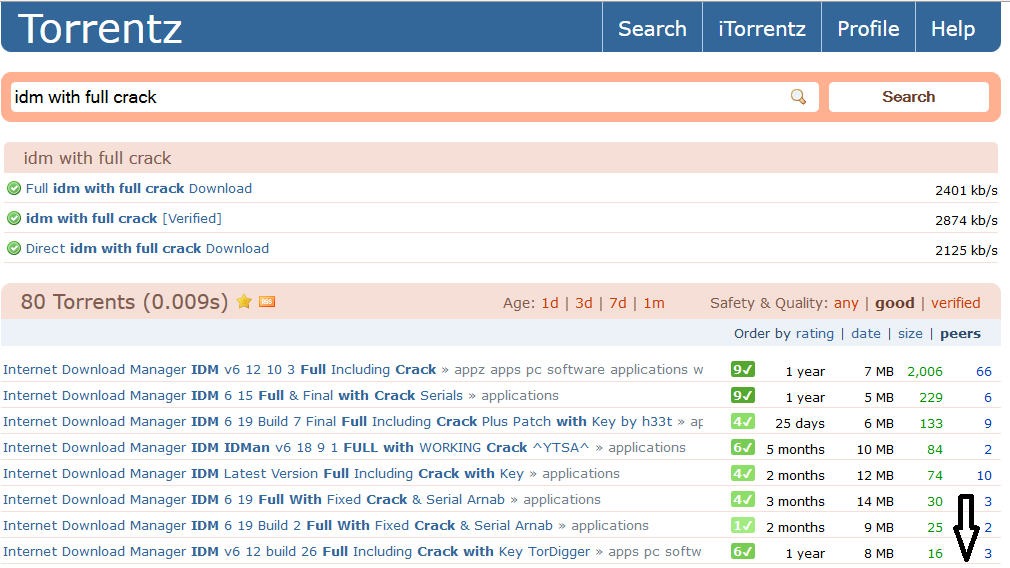Open IDMan v6 18 9 1 YTSA torrent

coord(296,448)
